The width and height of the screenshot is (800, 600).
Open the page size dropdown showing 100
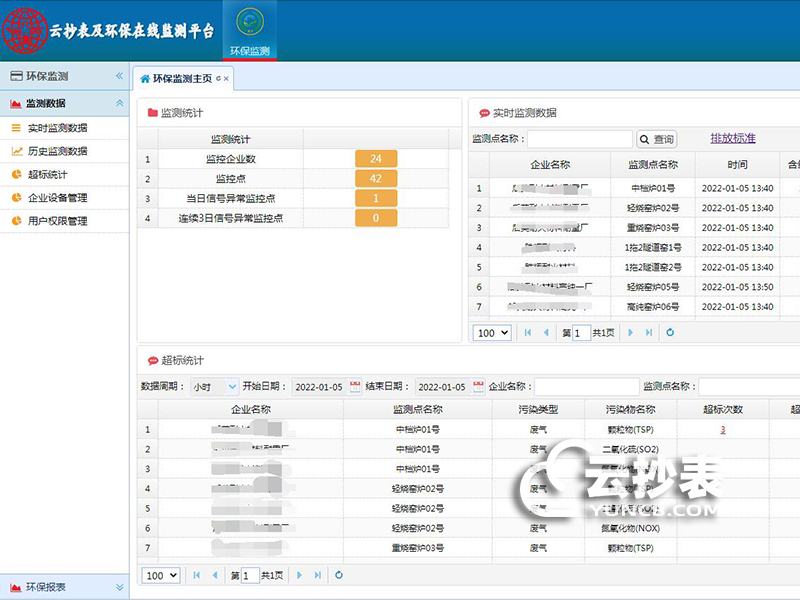pos(491,332)
